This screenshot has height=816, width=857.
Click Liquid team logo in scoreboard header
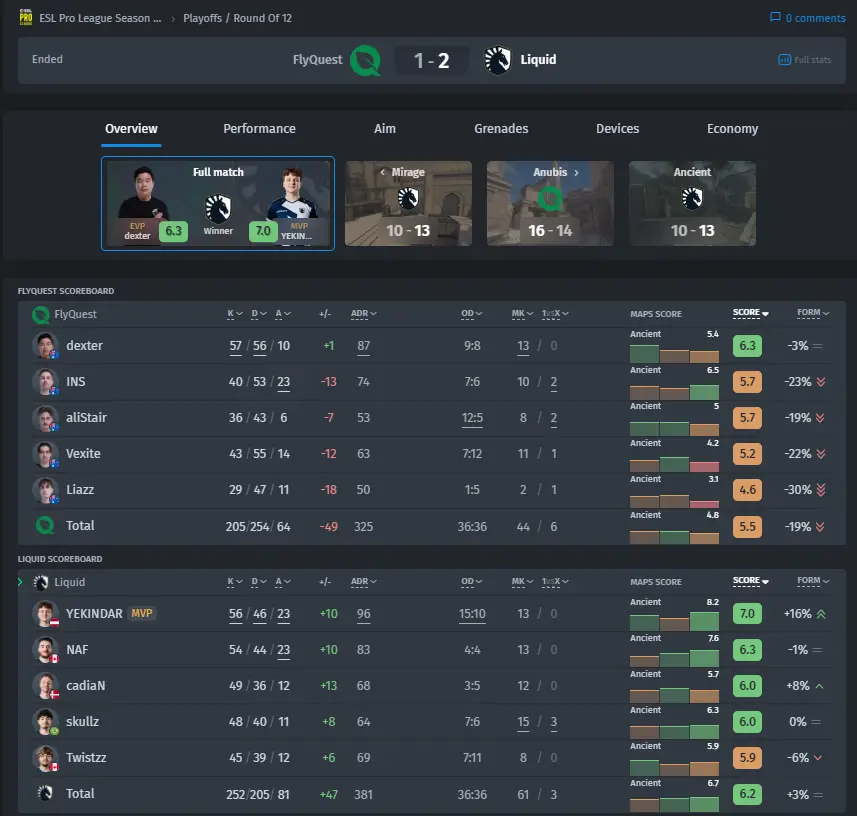point(41,583)
